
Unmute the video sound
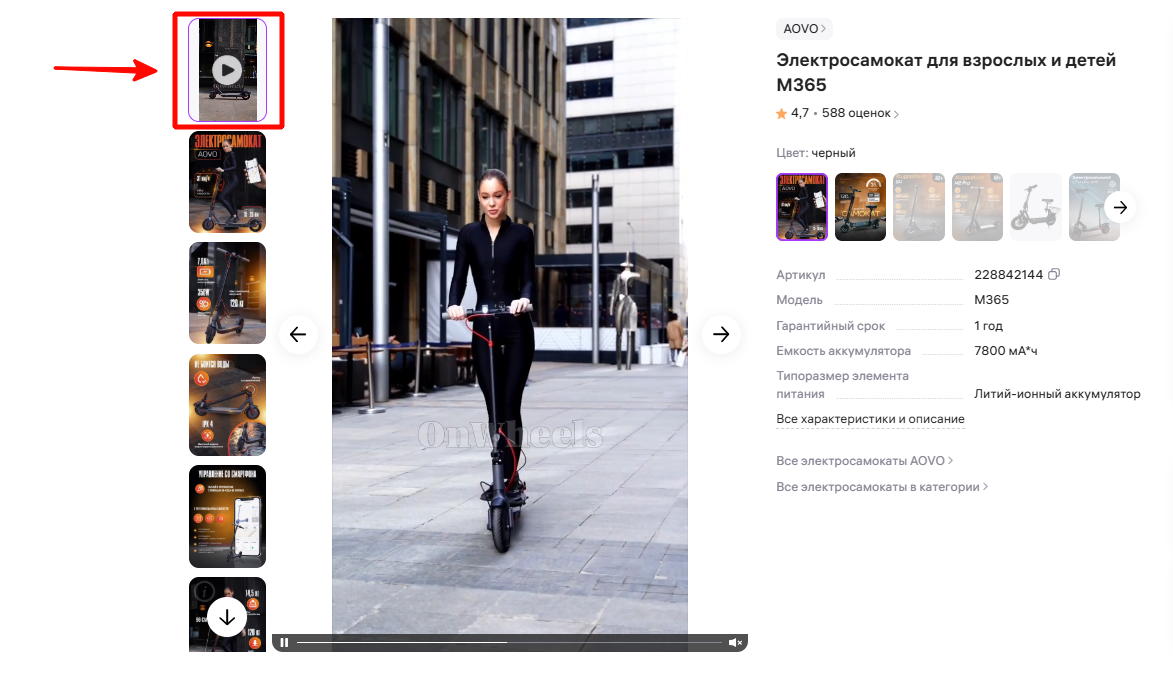[735, 642]
